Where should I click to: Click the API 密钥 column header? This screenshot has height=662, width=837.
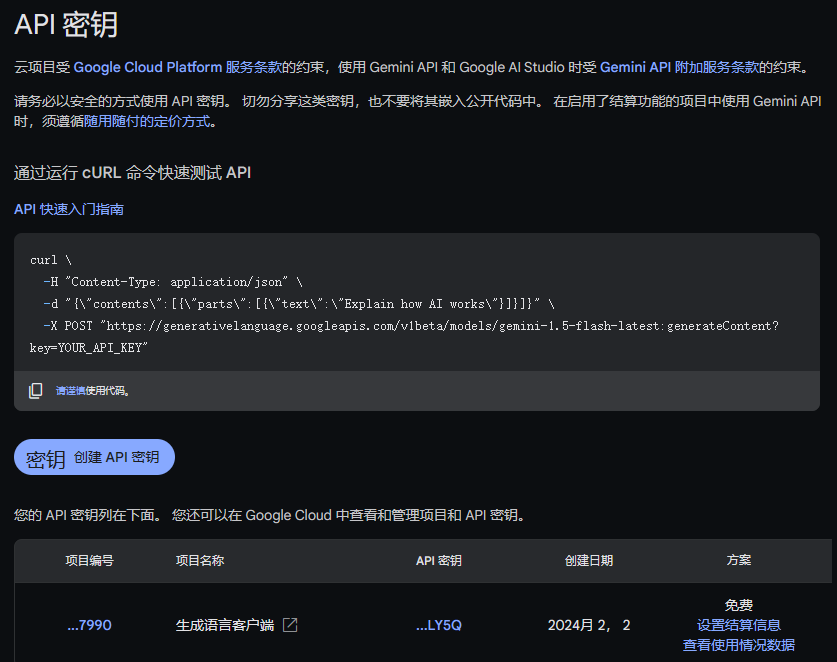[x=439, y=561]
